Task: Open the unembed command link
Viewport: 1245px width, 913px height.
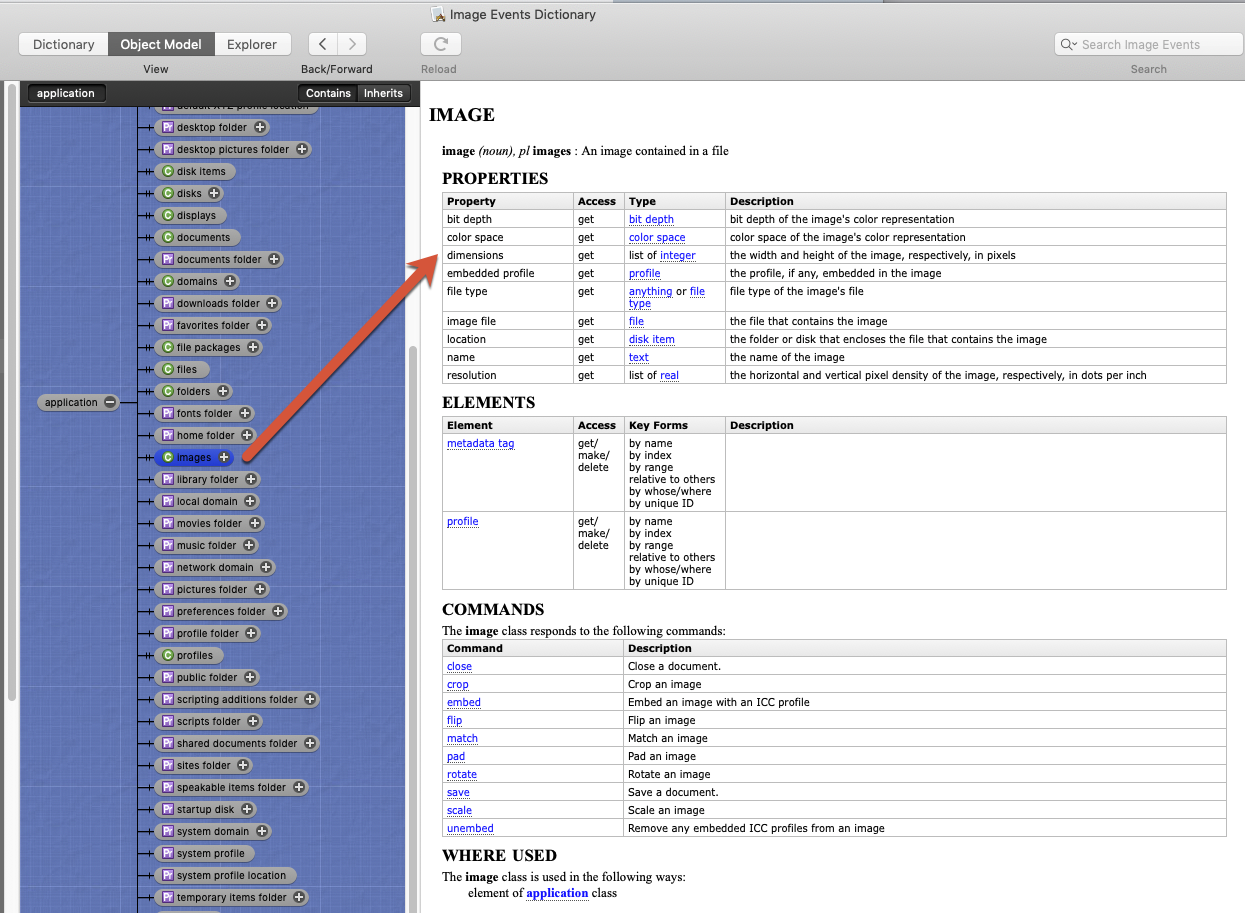Action: 470,828
